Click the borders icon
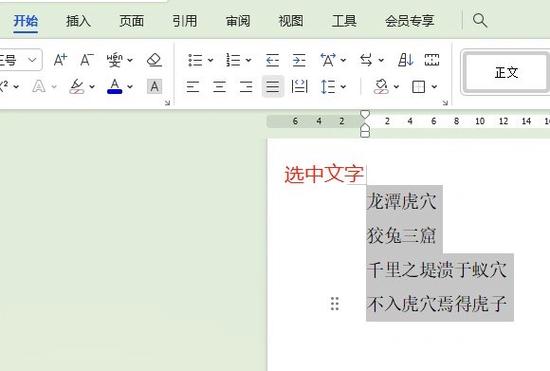Viewport: 550px width, 371px height. (x=418, y=87)
